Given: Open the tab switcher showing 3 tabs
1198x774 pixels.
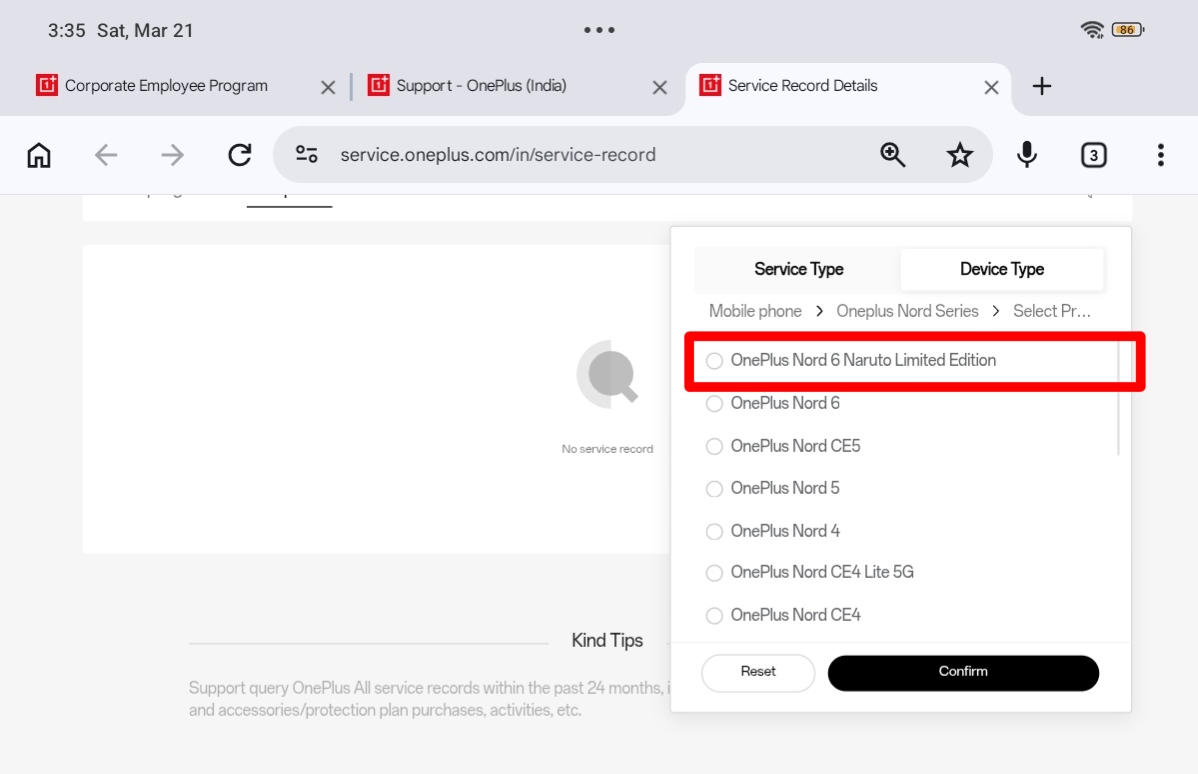Looking at the screenshot, I should 1093,155.
